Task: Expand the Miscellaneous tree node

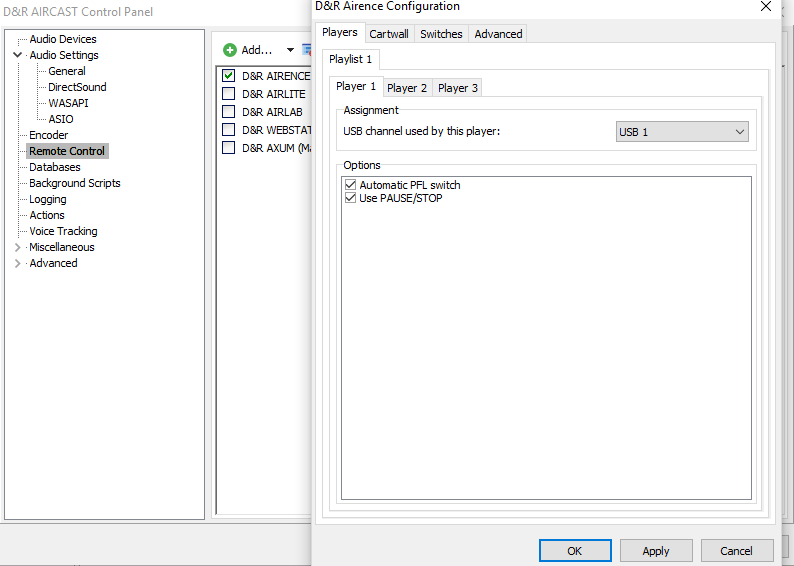Action: [17, 247]
